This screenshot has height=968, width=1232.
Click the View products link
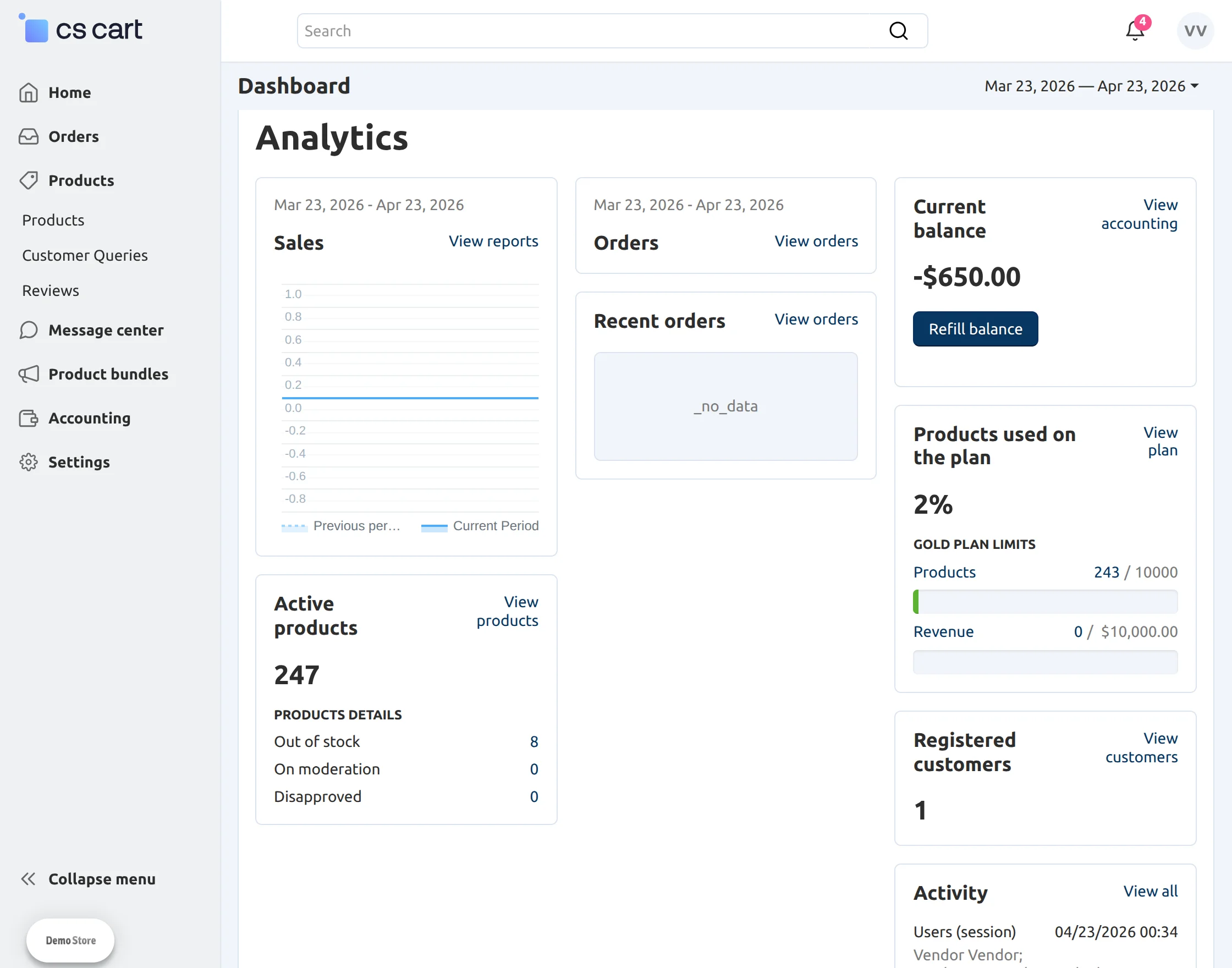pos(507,611)
